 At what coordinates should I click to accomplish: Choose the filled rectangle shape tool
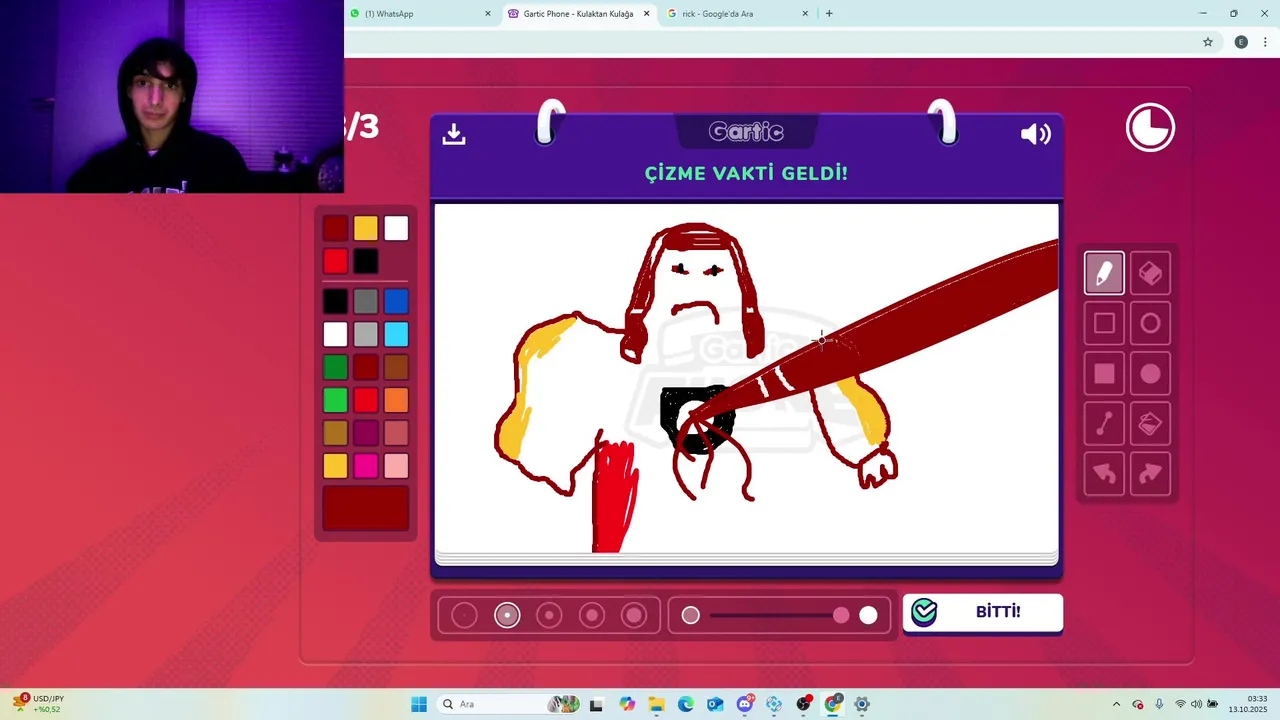[1104, 373]
